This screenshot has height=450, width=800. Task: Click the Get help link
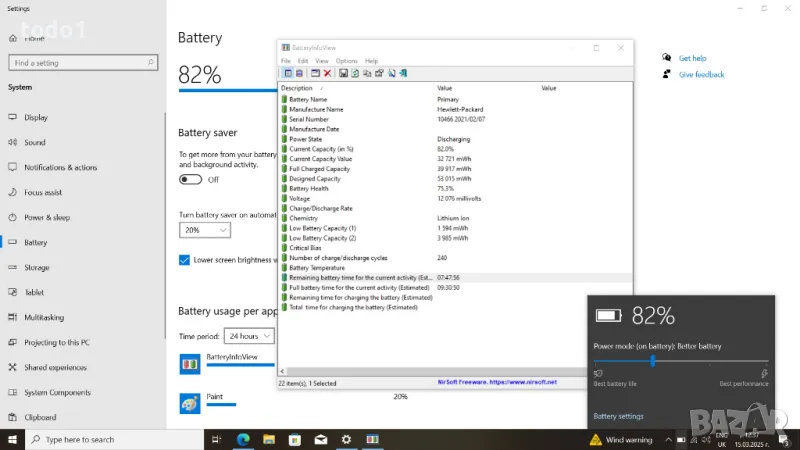point(692,58)
